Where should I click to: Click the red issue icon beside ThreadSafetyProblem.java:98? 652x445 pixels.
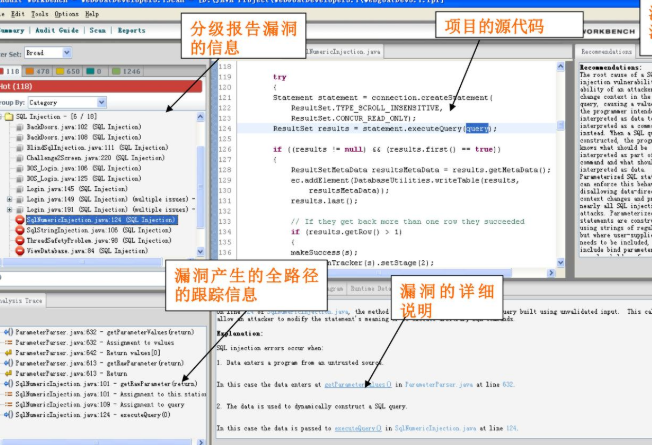point(20,241)
